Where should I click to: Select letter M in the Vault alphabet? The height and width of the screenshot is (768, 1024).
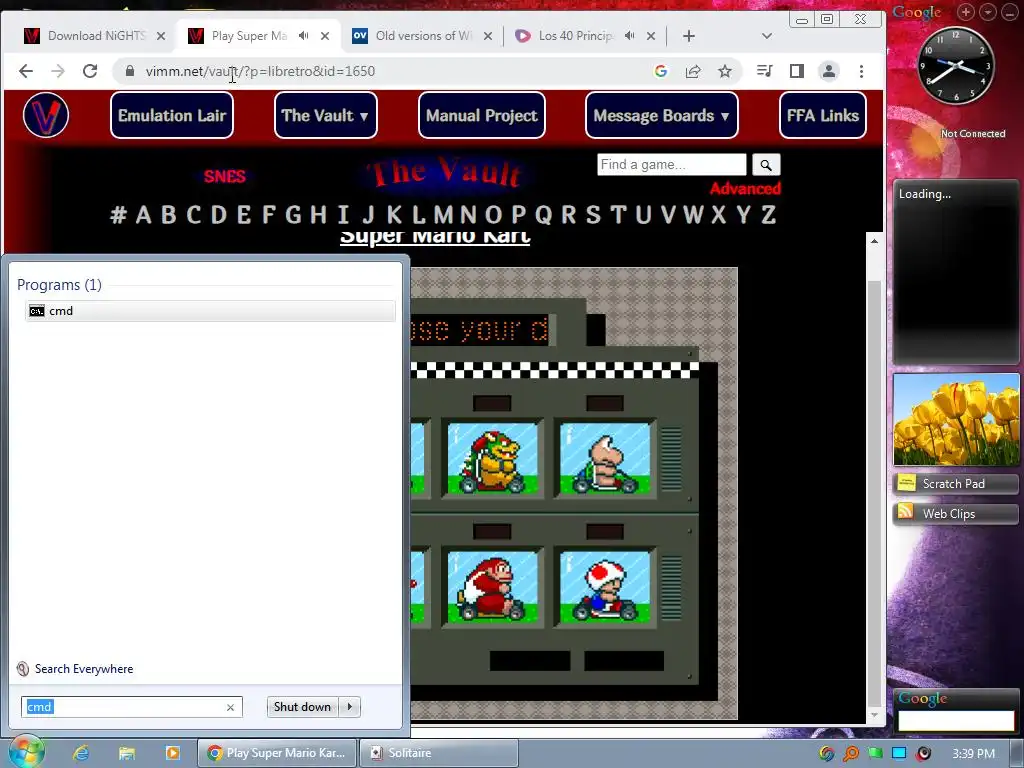click(x=443, y=215)
